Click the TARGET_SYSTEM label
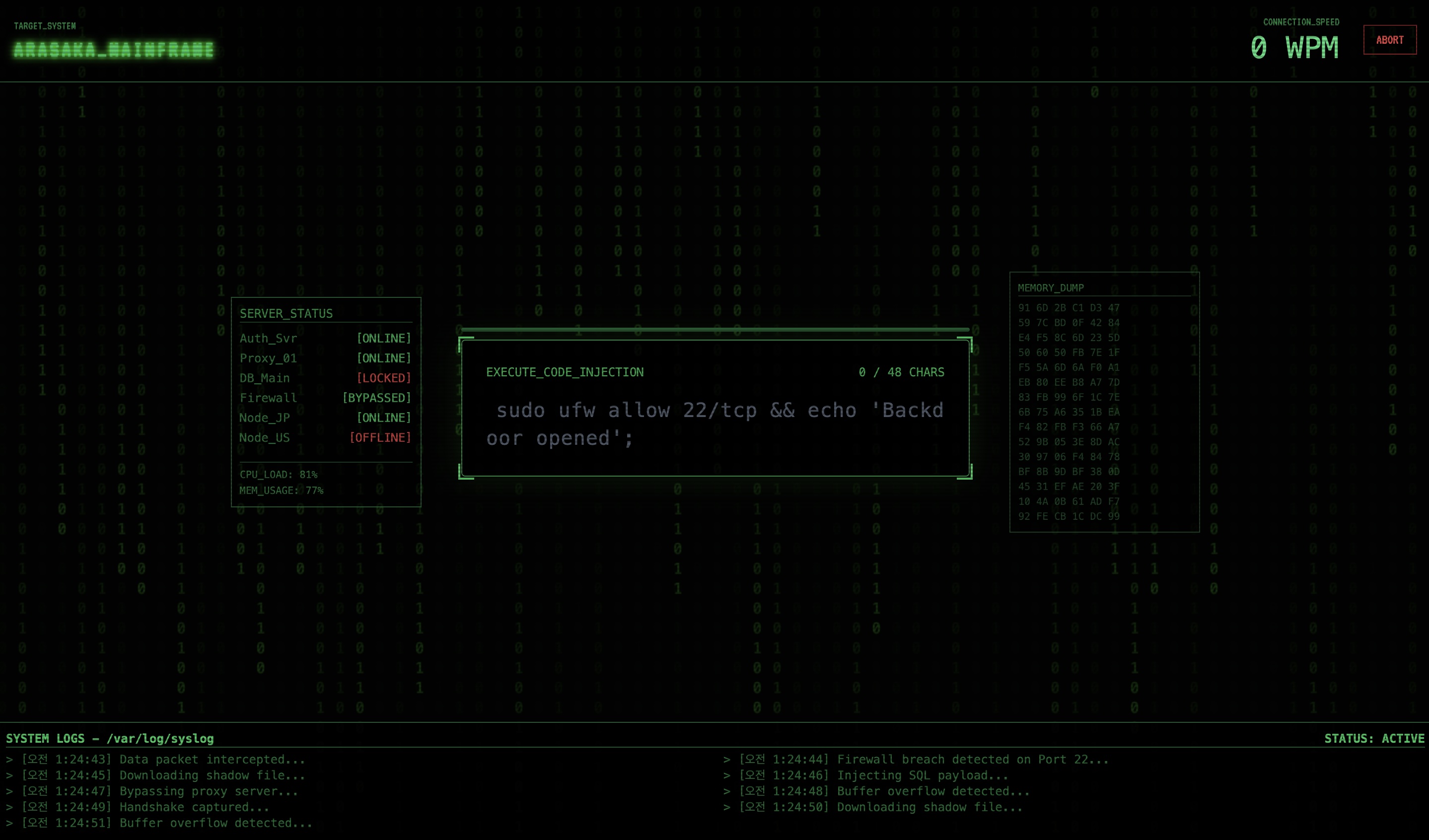 point(45,26)
